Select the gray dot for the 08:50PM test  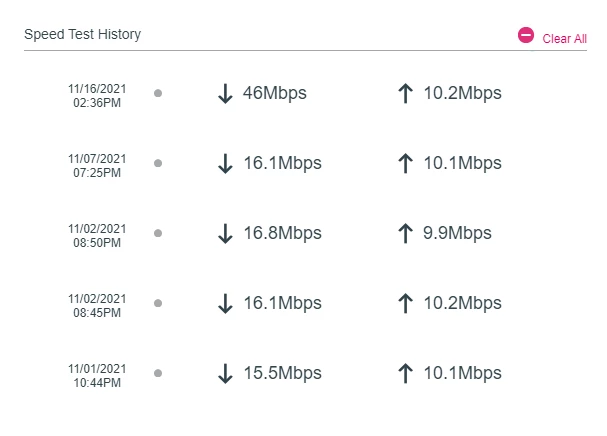coord(158,233)
